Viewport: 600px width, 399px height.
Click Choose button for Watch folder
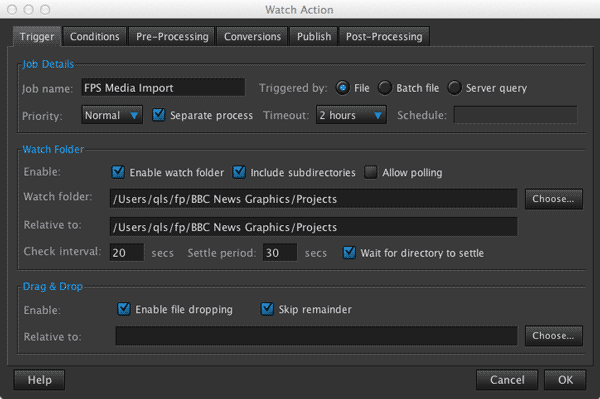tap(554, 199)
